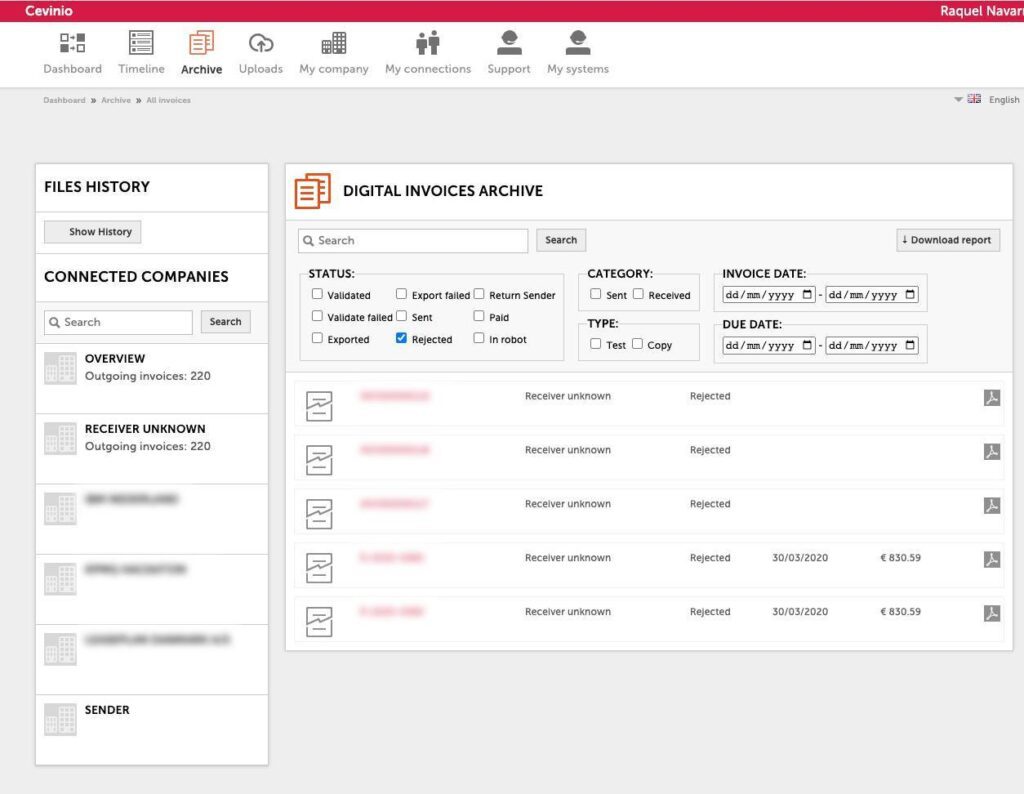Viewport: 1024px width, 794px height.
Task: Open the Timeline icon in navigation
Action: pos(141,42)
